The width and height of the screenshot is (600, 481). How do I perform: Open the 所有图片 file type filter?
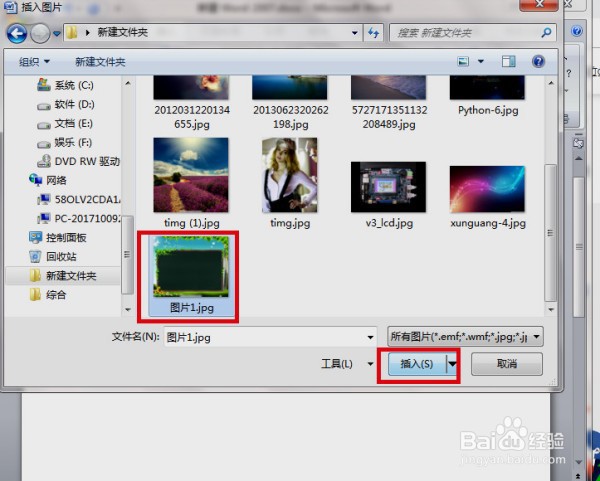(x=465, y=337)
